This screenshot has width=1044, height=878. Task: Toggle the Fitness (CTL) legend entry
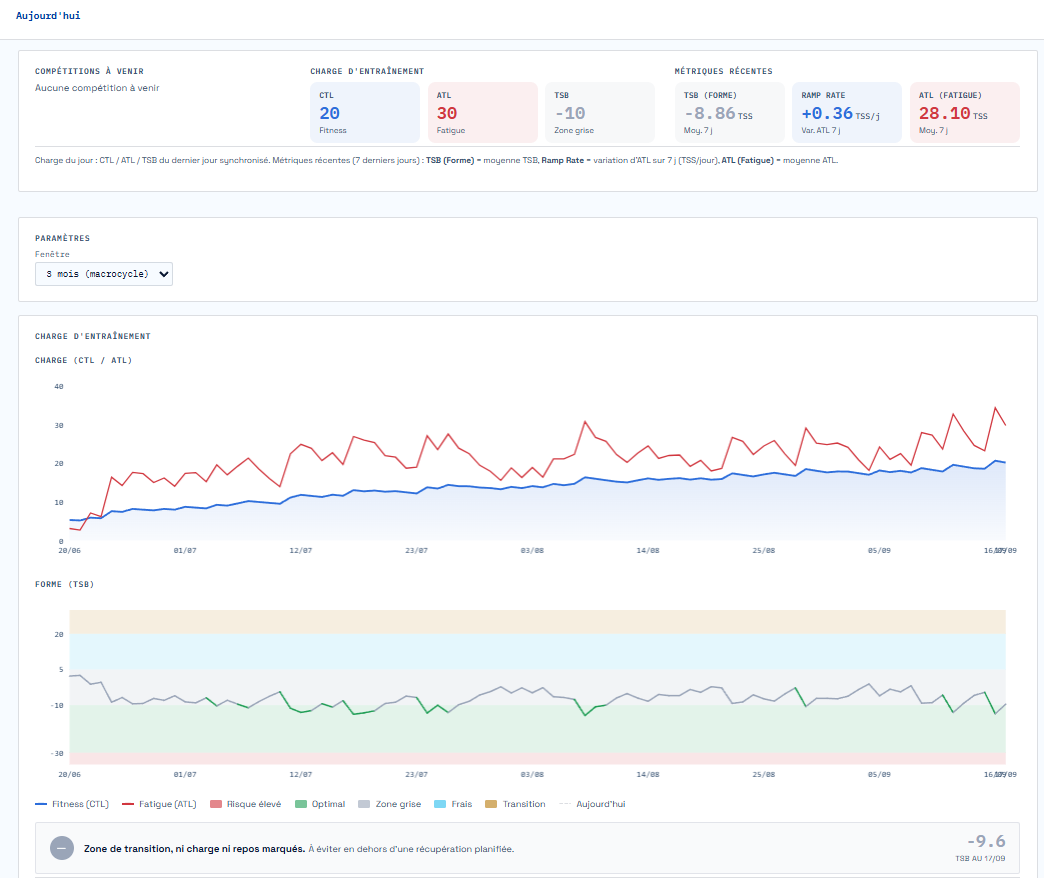72,804
